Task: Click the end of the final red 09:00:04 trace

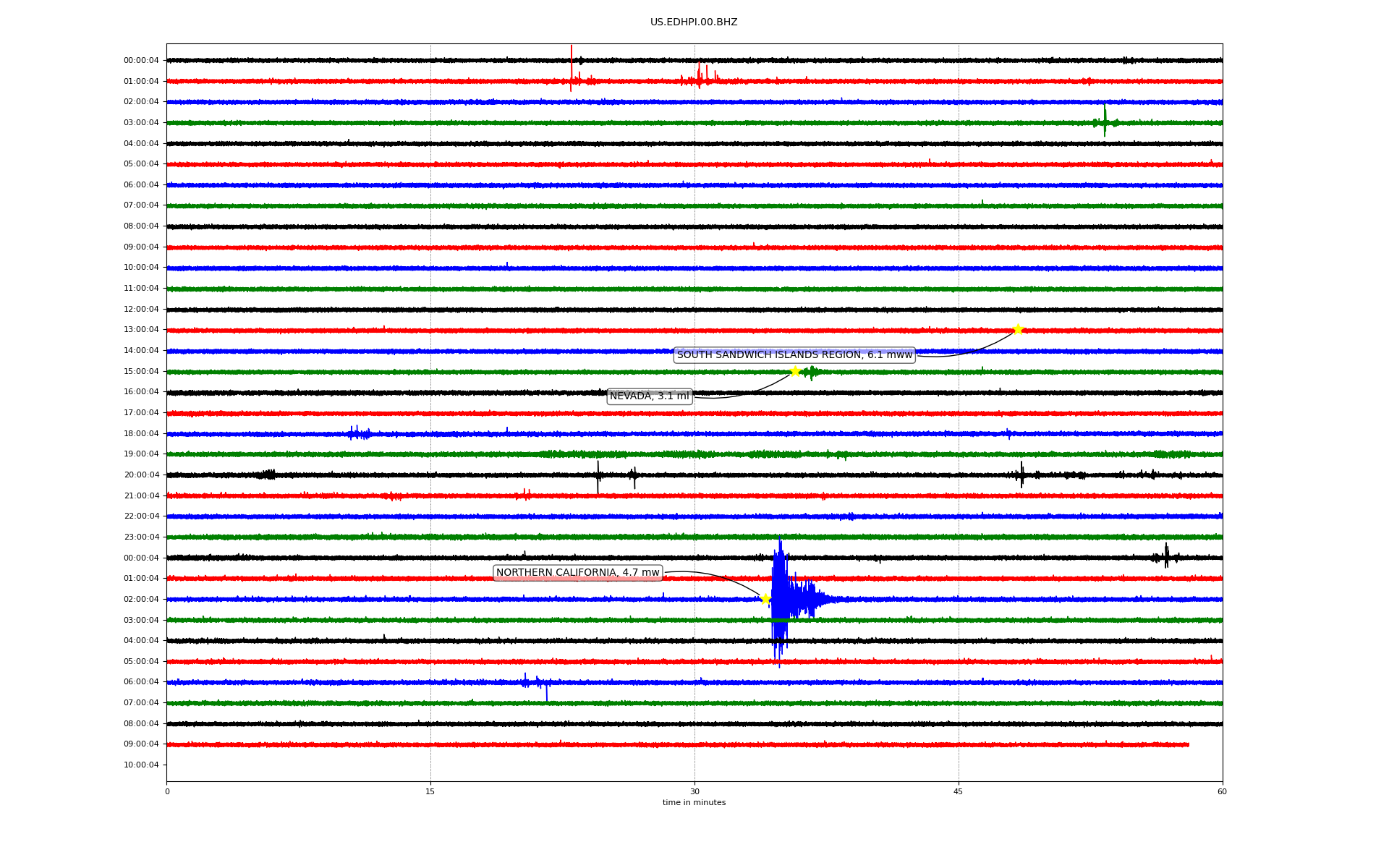Action: 1187,744
